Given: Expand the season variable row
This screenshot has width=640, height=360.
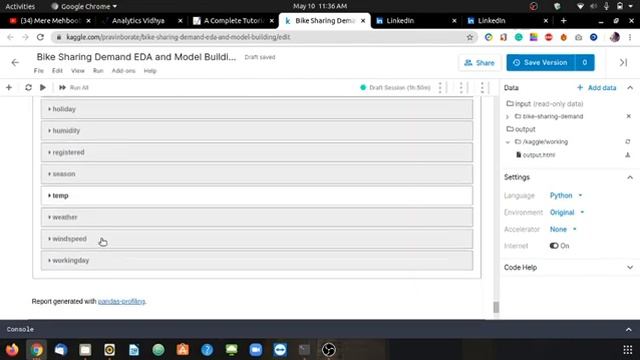Looking at the screenshot, I should click(257, 174).
